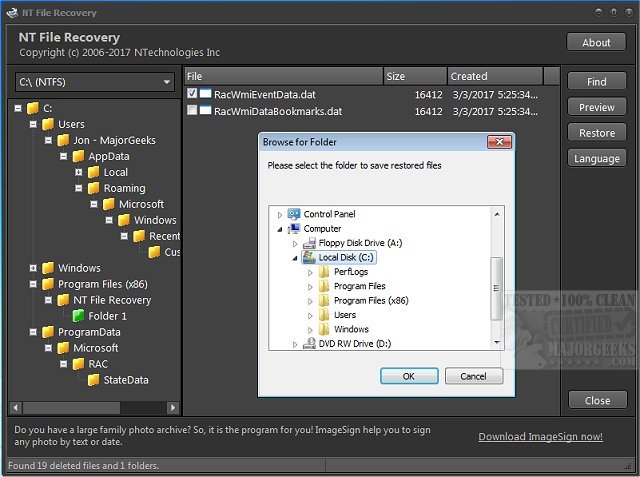
Task: Collapse the Users node in main tree
Action: pos(33,124)
